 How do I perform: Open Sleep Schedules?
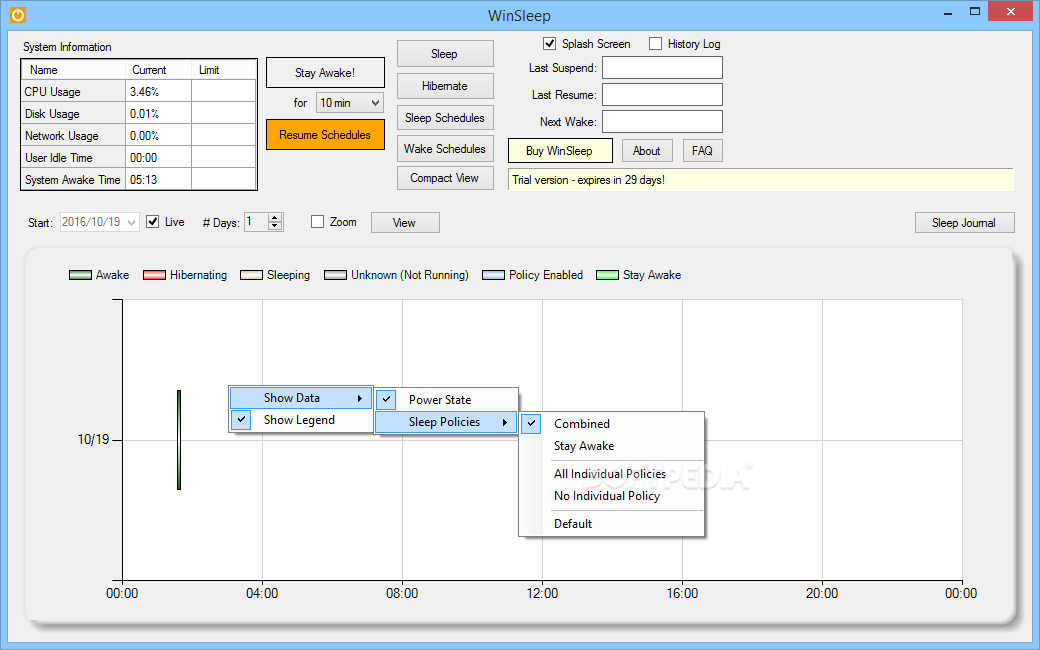coord(445,117)
